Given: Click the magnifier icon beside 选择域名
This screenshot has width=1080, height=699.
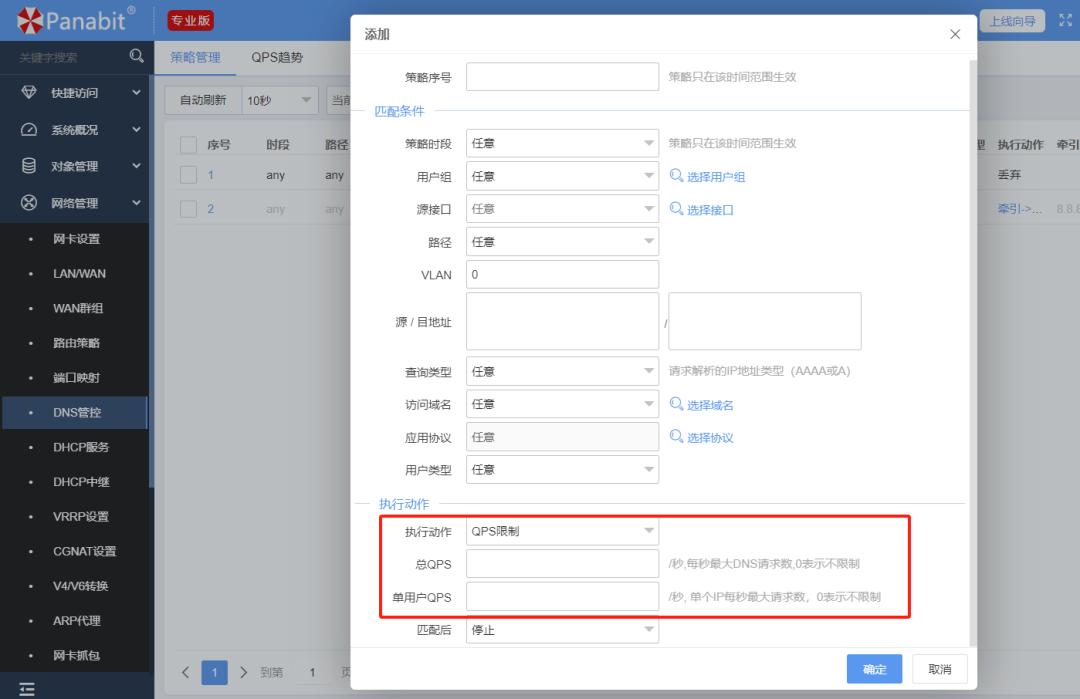Looking at the screenshot, I should coord(677,404).
